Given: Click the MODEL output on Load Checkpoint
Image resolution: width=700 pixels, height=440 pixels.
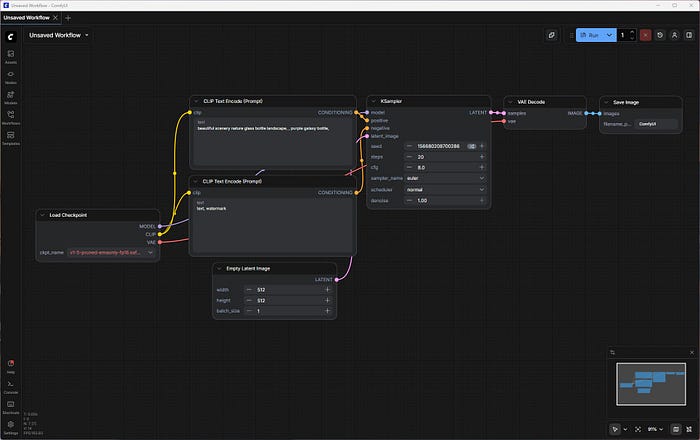Looking at the screenshot, I should [160, 226].
